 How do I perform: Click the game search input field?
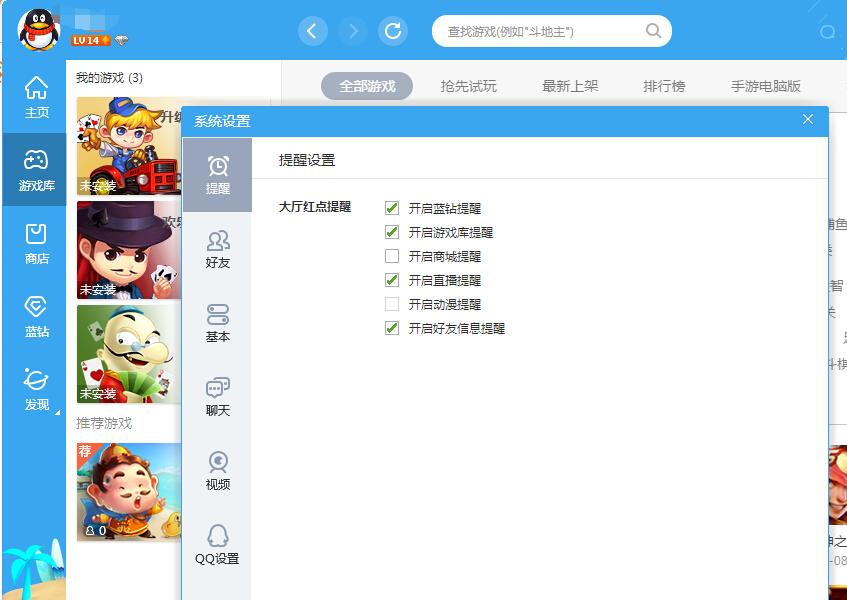click(540, 31)
